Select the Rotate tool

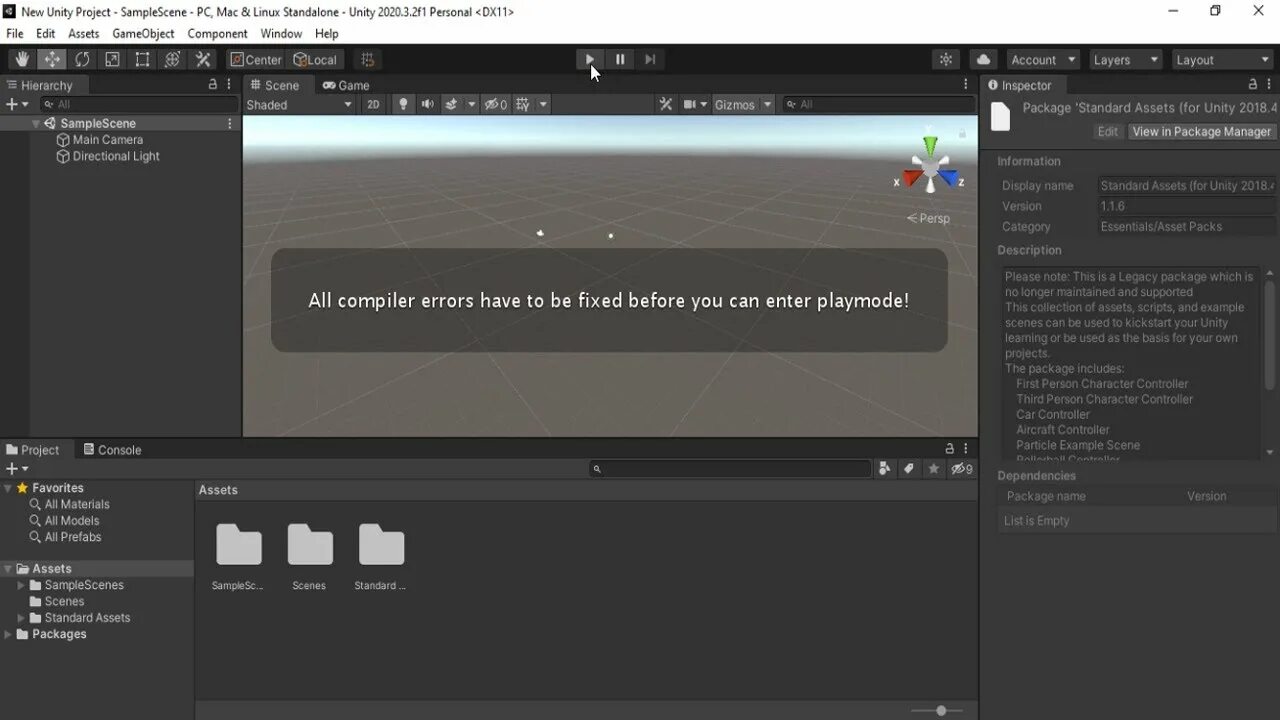pos(82,60)
